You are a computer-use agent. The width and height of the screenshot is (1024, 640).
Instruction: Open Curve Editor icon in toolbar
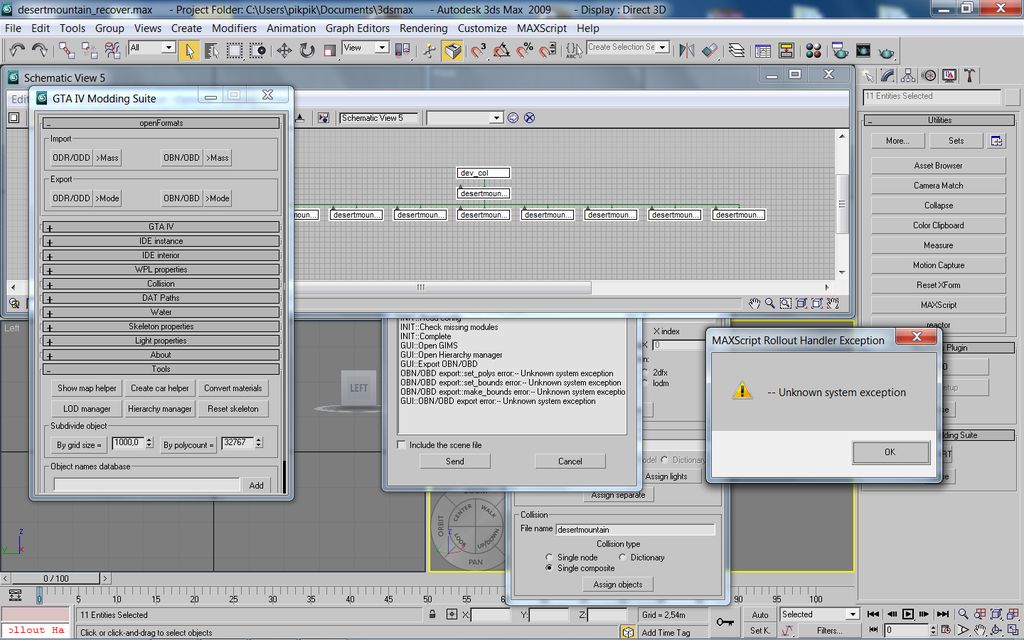[762, 50]
